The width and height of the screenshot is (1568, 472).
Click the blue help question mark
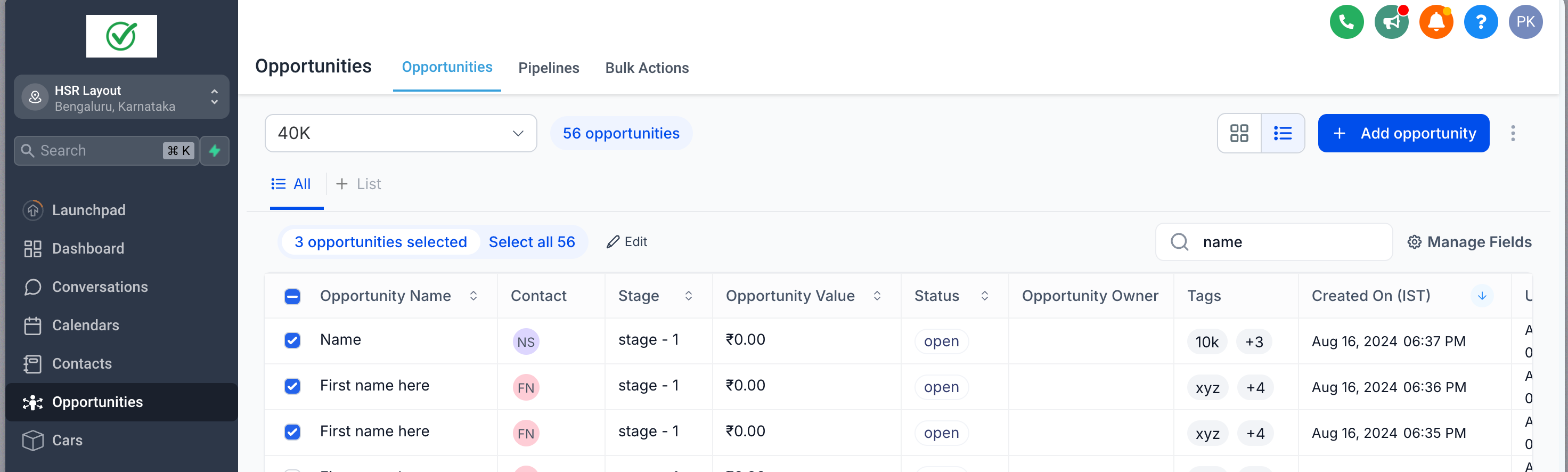click(1480, 22)
